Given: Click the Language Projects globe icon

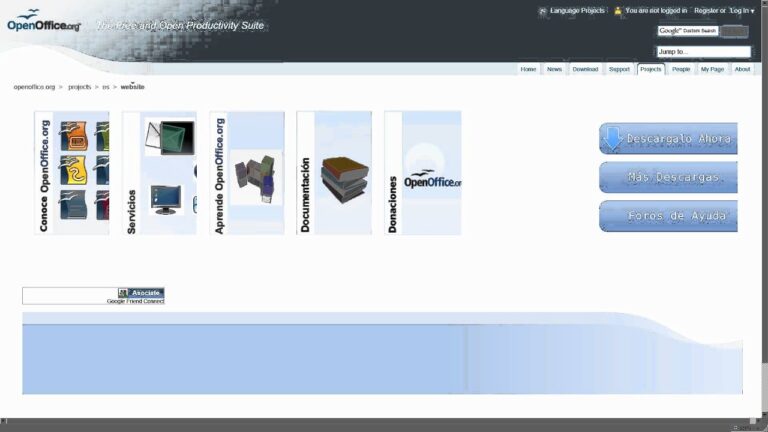Looking at the screenshot, I should point(542,11).
